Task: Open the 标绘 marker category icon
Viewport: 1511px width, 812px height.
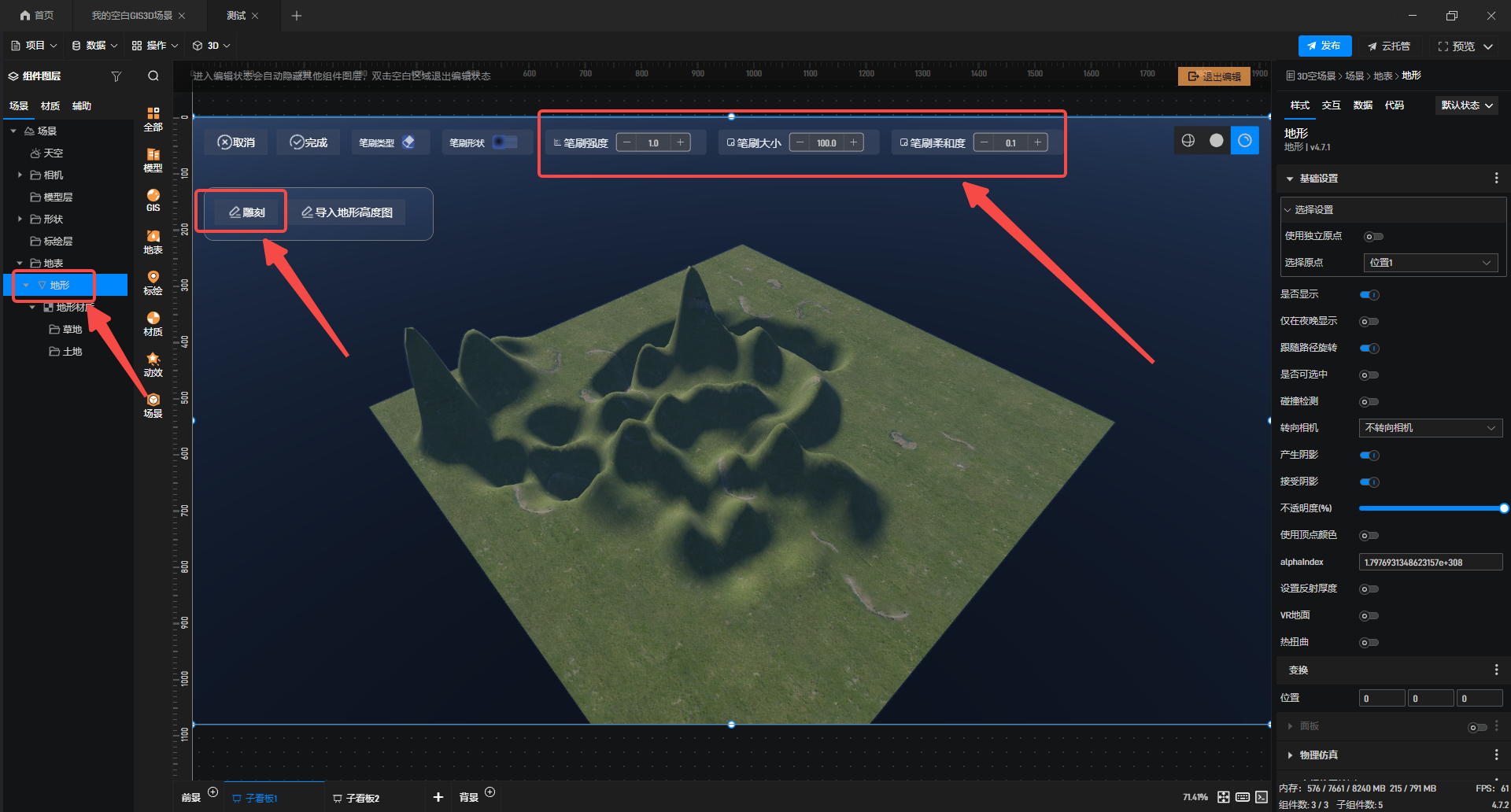Action: pos(153,282)
